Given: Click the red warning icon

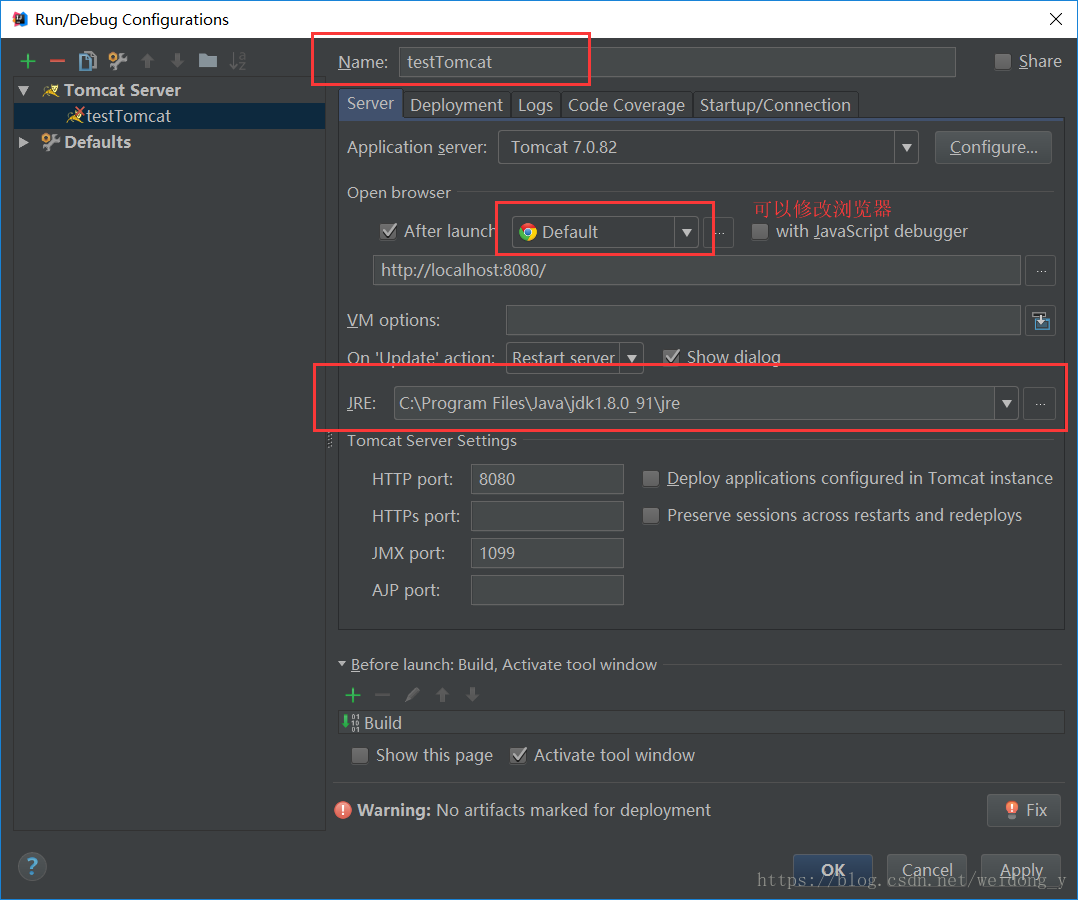Looking at the screenshot, I should coord(343,811).
